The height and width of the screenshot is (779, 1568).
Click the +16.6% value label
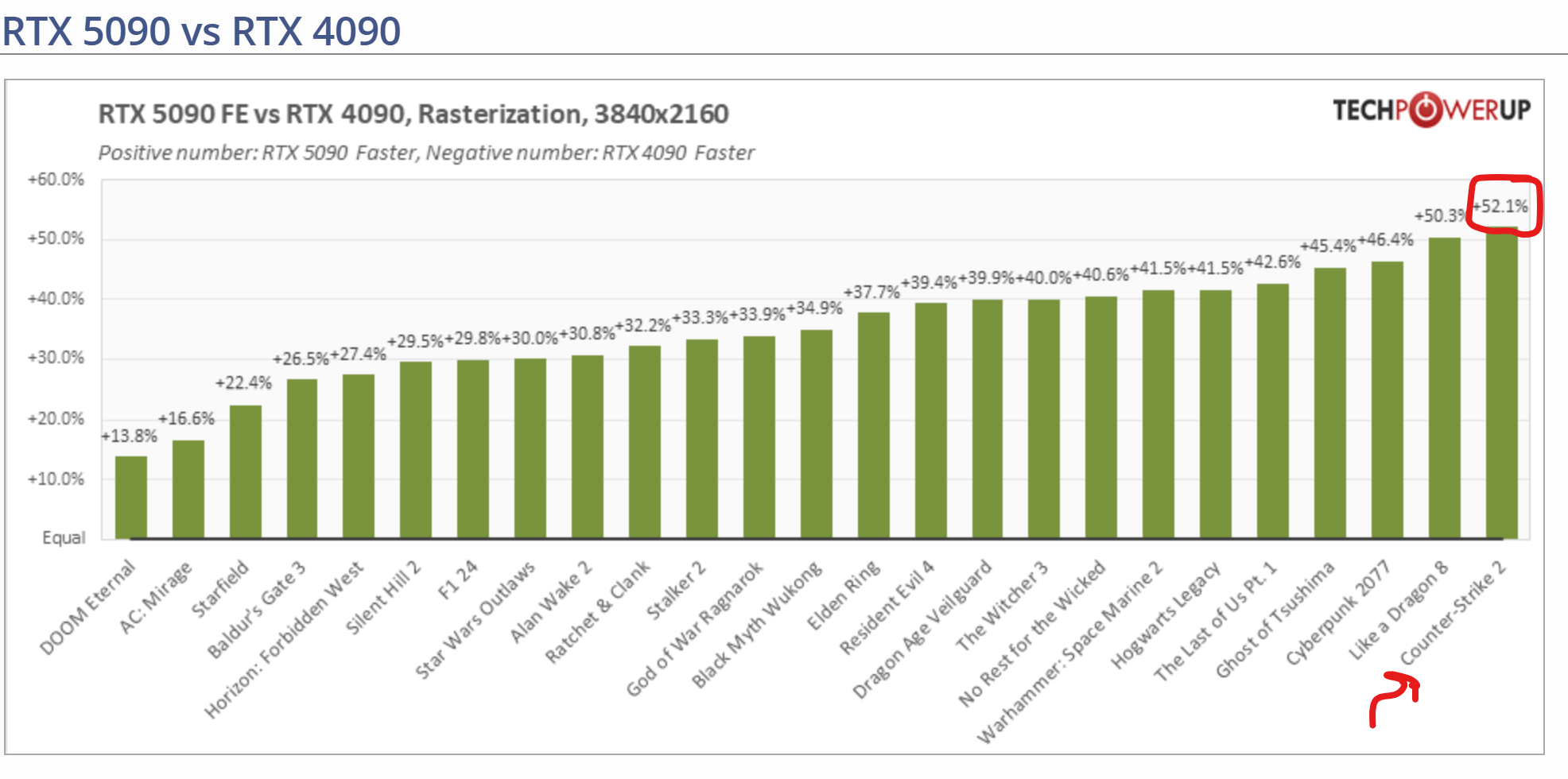click(x=186, y=418)
